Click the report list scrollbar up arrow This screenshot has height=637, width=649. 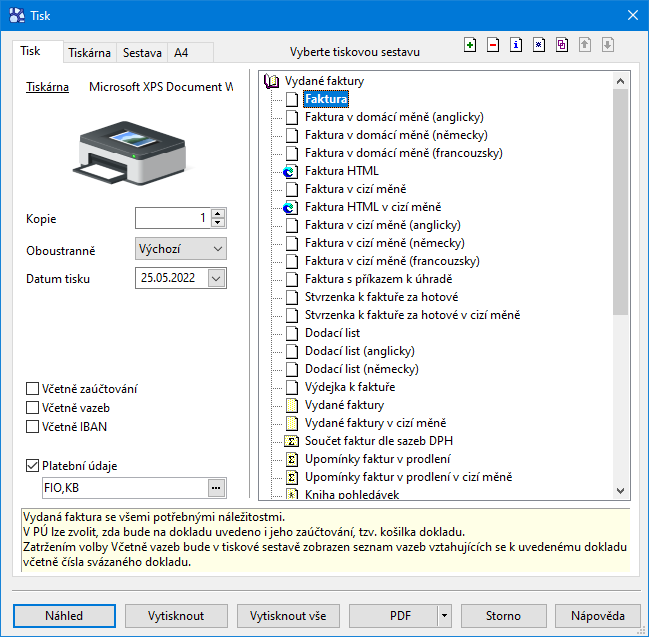[620, 81]
